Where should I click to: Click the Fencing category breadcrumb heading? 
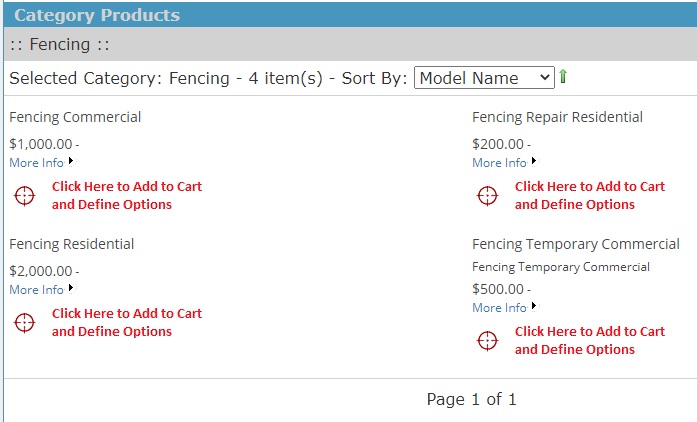tap(60, 44)
